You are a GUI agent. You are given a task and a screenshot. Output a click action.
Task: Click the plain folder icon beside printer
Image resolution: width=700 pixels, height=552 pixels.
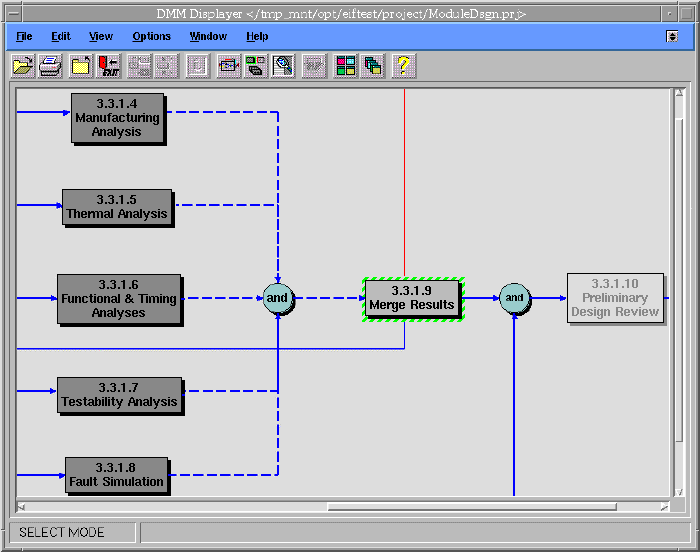click(80, 67)
